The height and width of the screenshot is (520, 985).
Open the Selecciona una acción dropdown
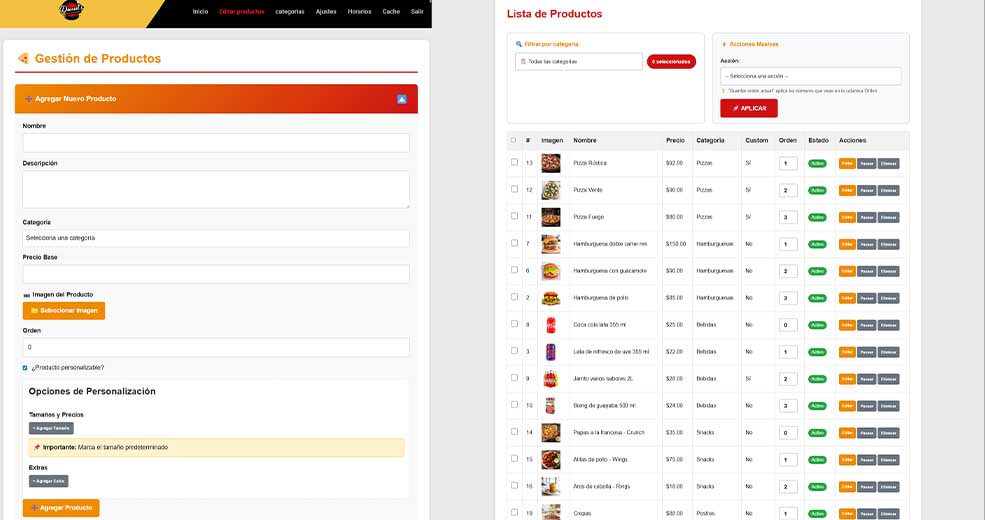pos(810,76)
